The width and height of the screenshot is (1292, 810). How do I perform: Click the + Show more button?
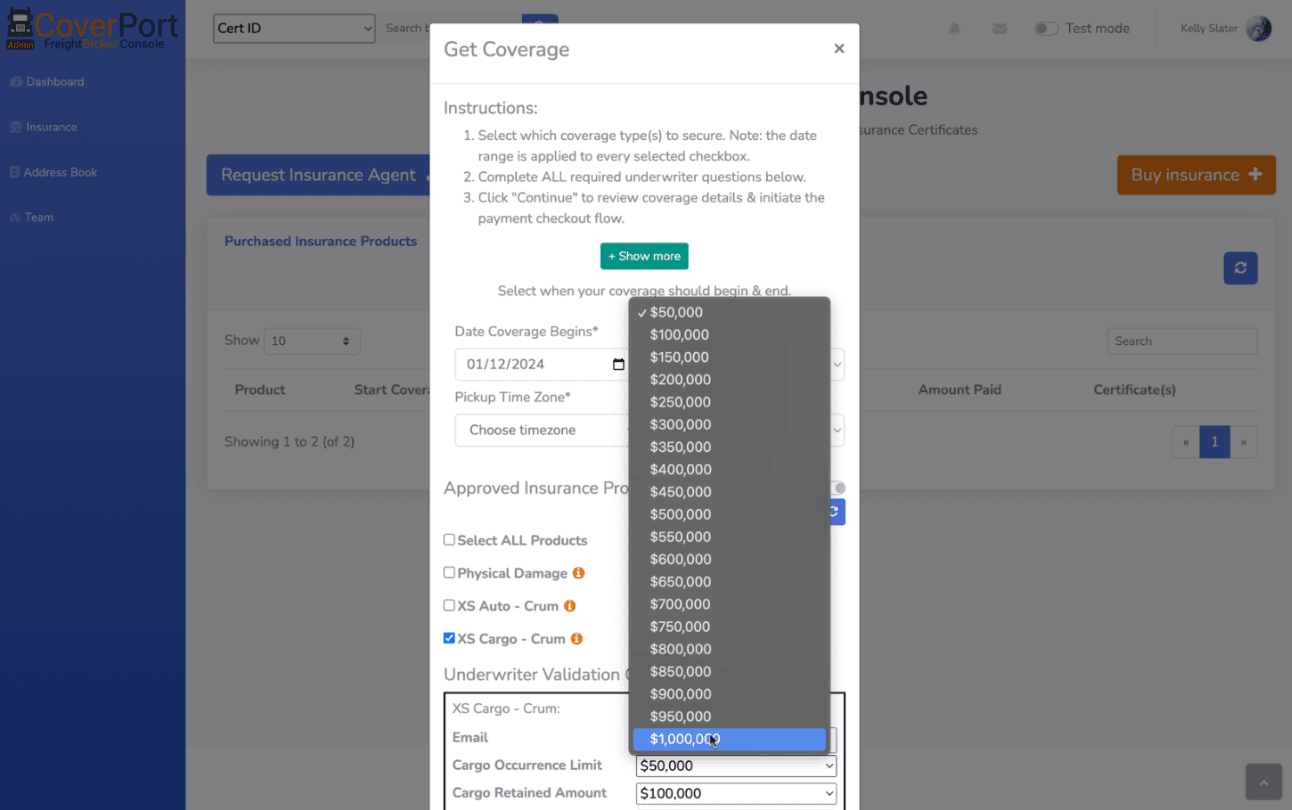click(644, 256)
